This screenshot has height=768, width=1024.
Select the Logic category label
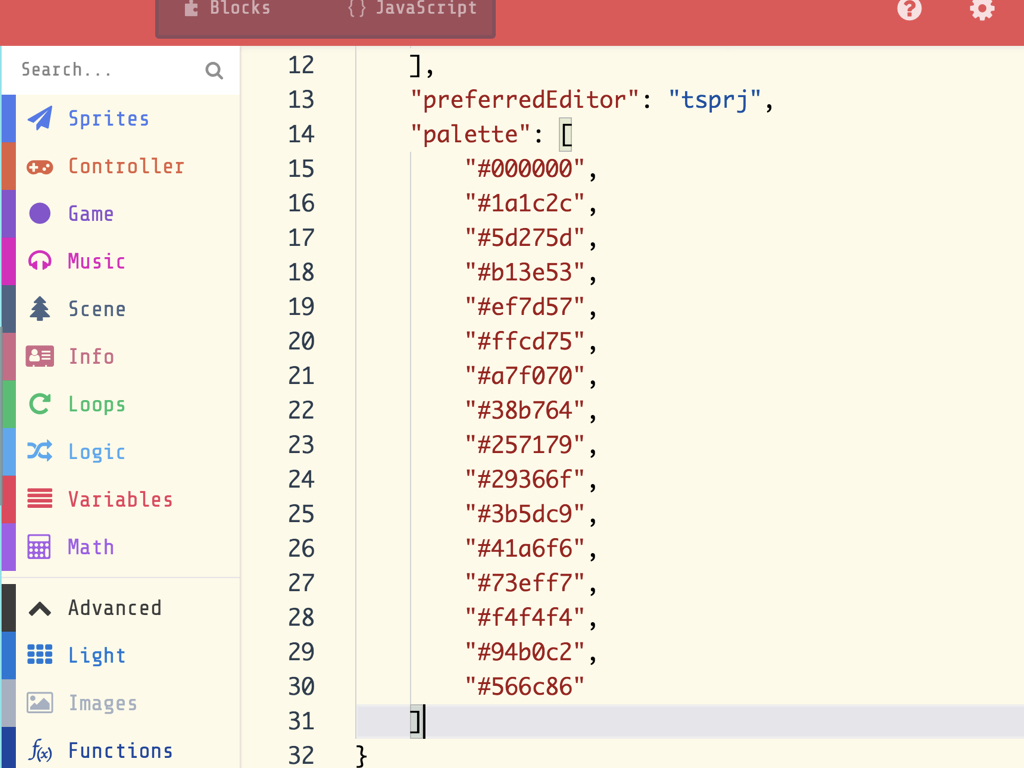[x=97, y=452]
